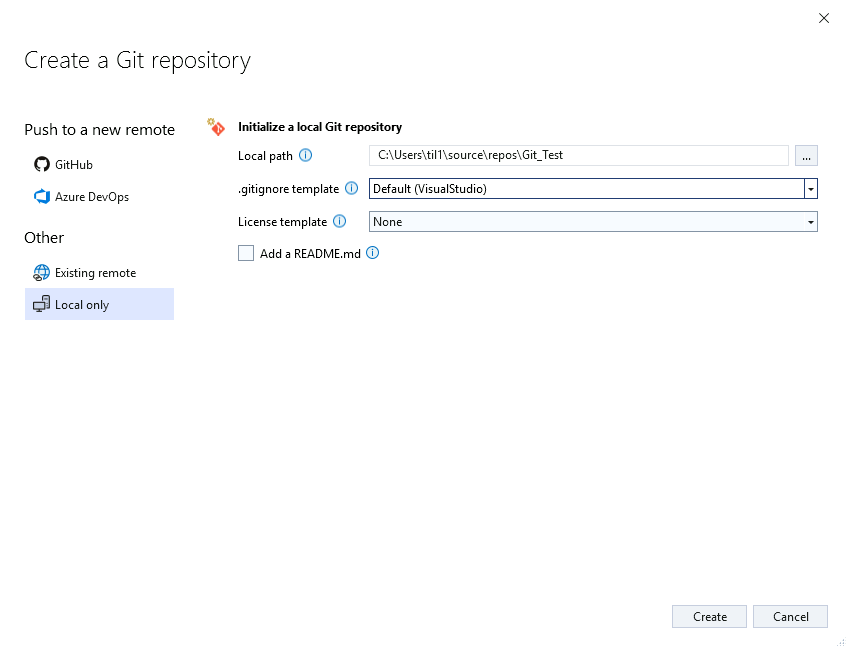Click the Existing remote globe icon

click(x=42, y=273)
